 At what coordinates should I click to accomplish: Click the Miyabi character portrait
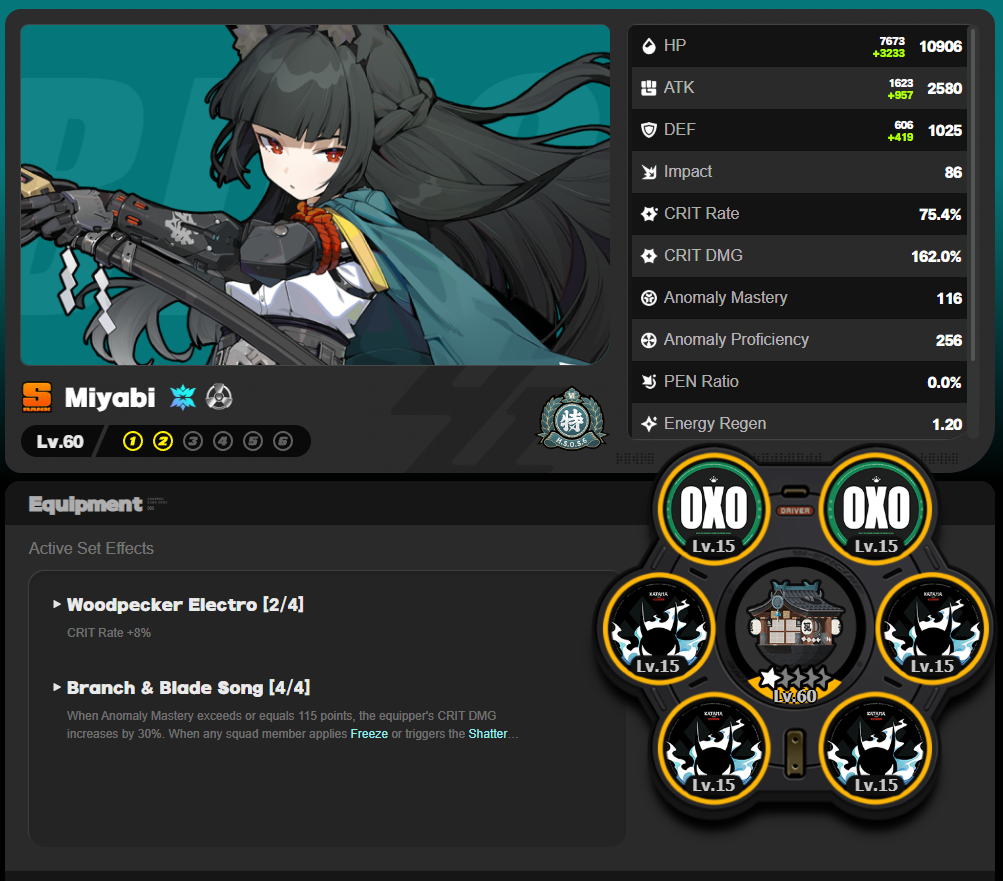click(315, 195)
